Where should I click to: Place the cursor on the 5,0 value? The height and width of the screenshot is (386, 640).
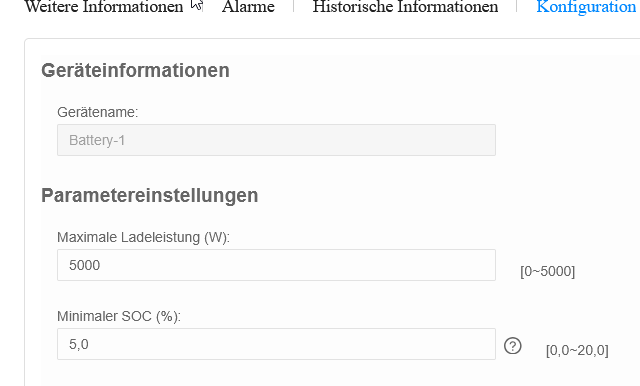click(79, 344)
